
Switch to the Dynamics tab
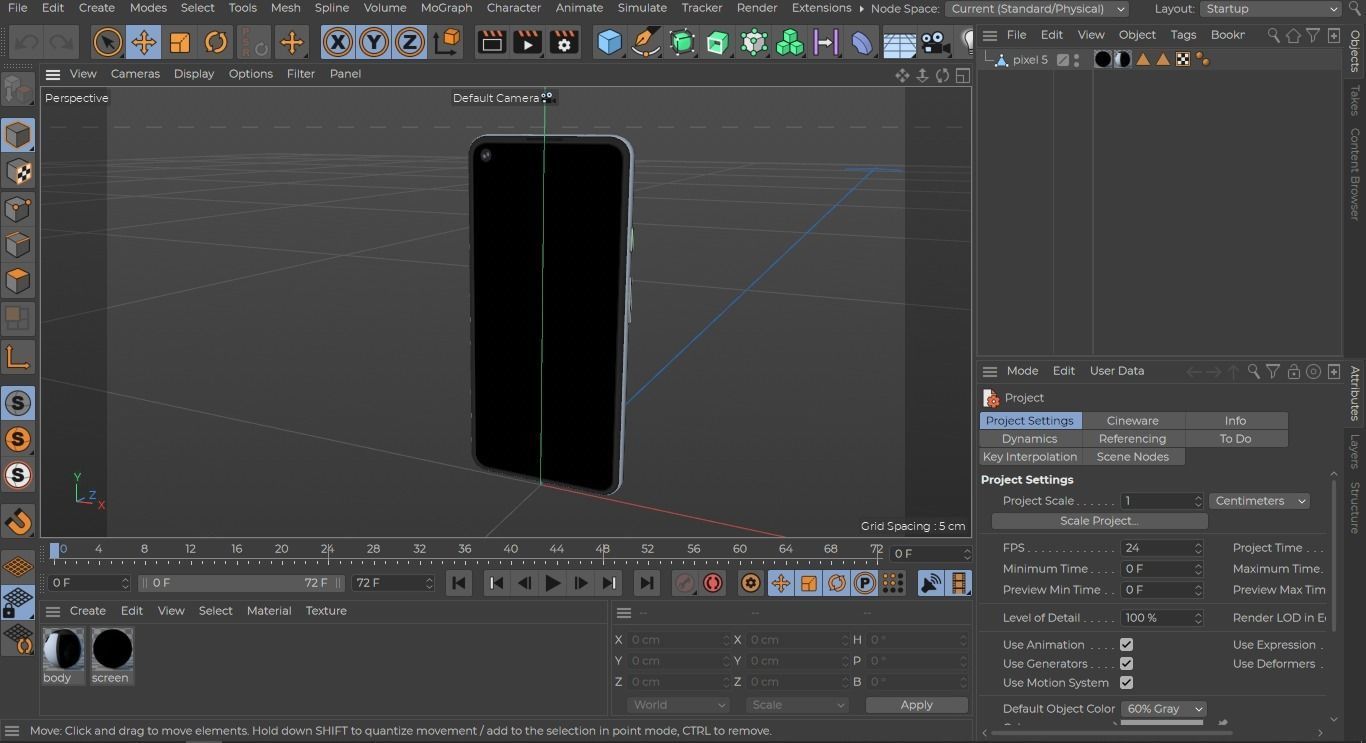click(1030, 439)
